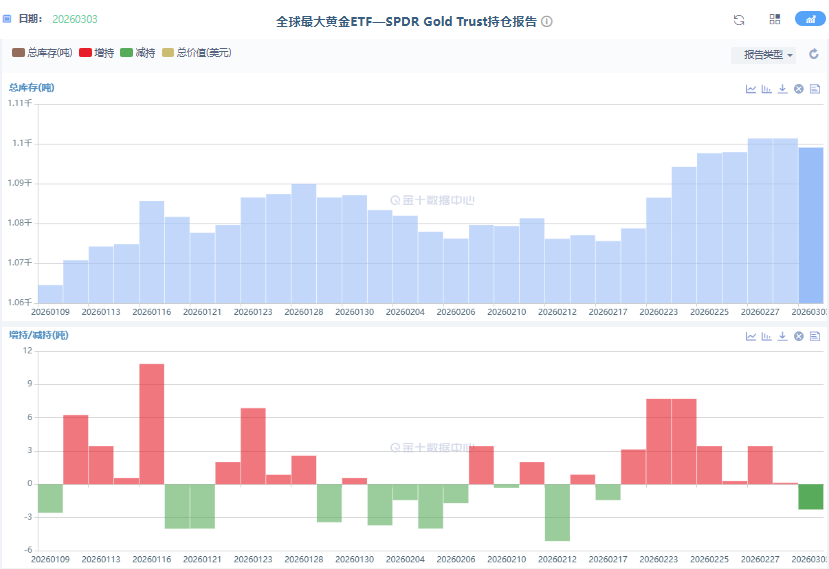
Task: Click the 总库存 bar above 20260128
Action: [x=304, y=243]
